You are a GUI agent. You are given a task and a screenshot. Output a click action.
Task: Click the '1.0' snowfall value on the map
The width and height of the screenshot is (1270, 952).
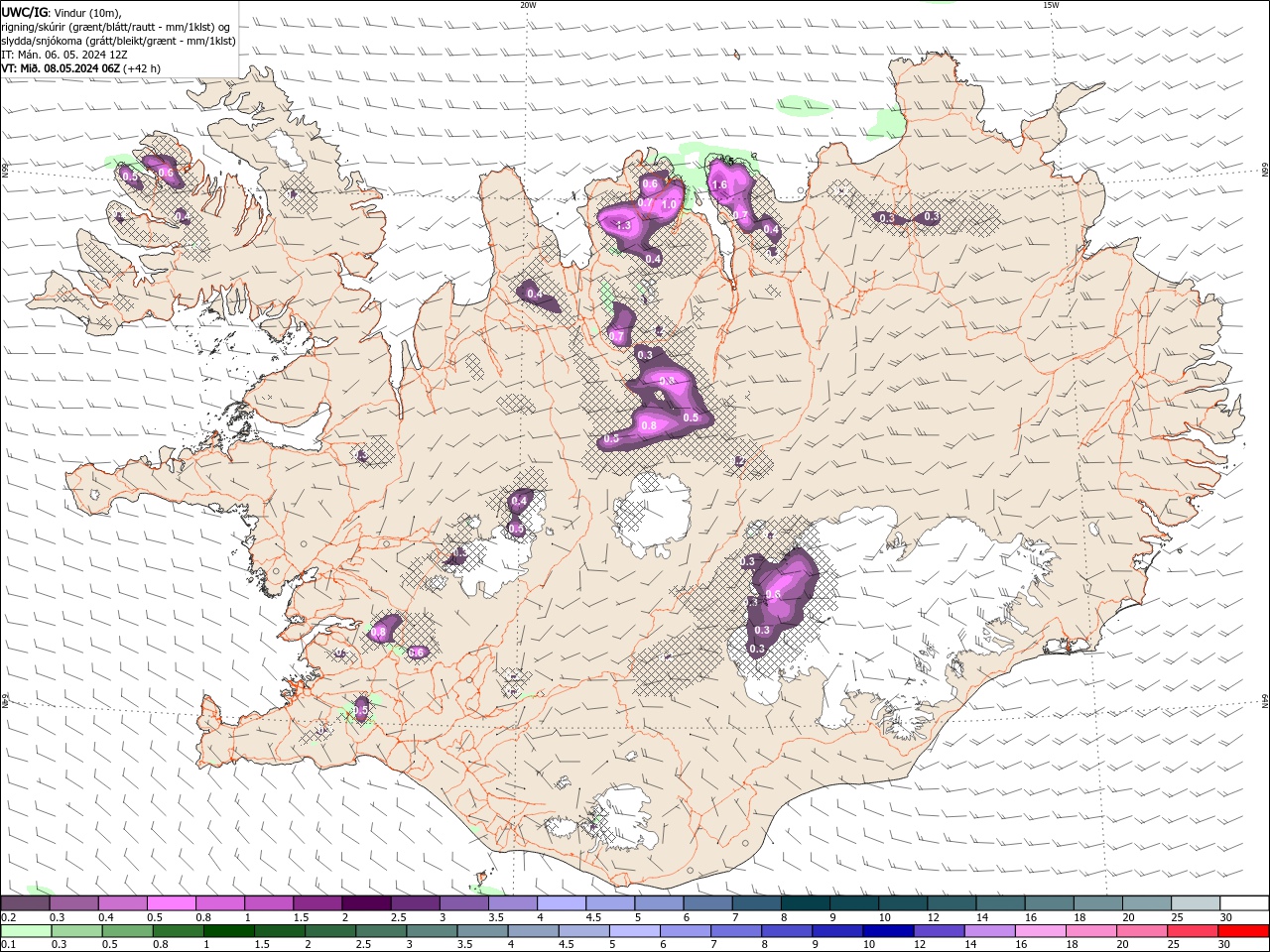tap(670, 204)
